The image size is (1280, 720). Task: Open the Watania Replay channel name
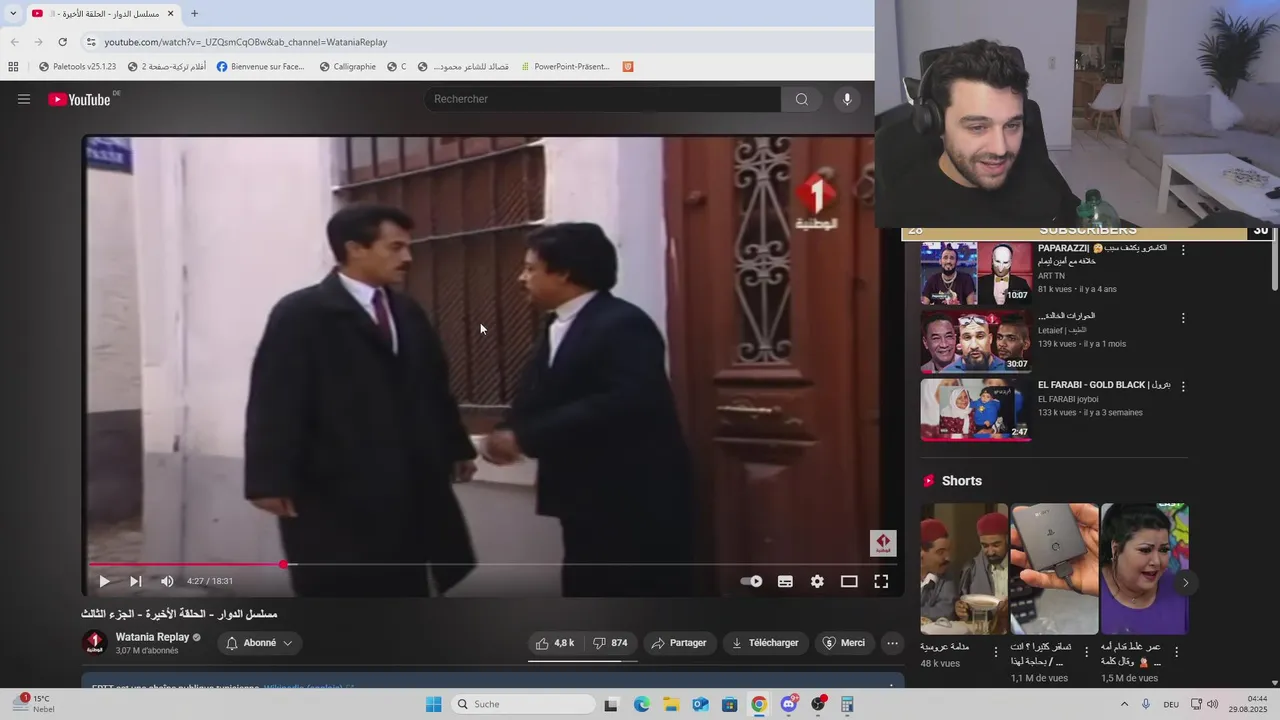152,637
